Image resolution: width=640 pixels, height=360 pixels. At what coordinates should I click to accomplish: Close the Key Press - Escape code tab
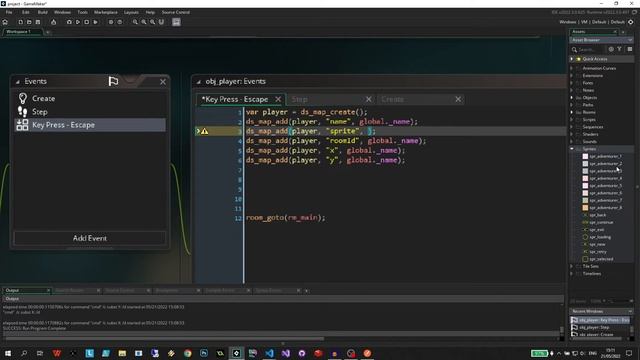(x=278, y=99)
